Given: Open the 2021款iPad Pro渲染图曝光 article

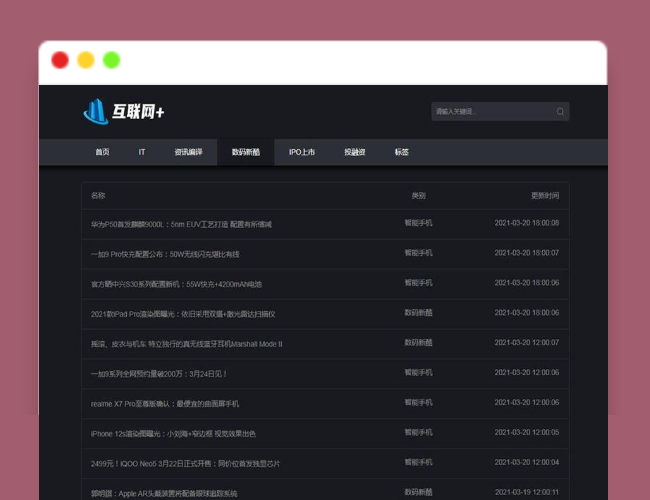Looking at the screenshot, I should click(183, 314).
